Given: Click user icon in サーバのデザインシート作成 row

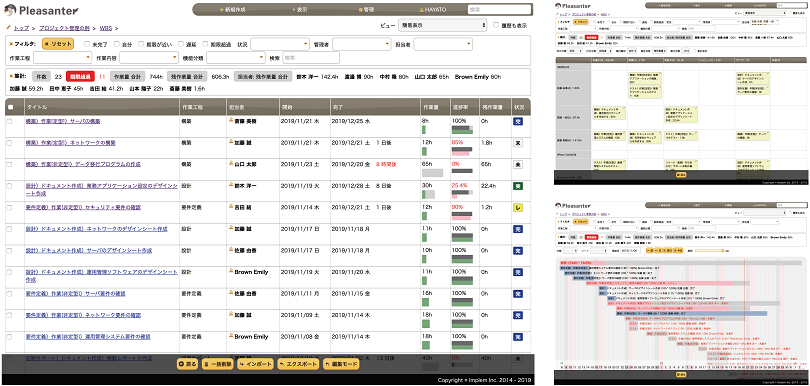Looking at the screenshot, I should [x=231, y=250].
